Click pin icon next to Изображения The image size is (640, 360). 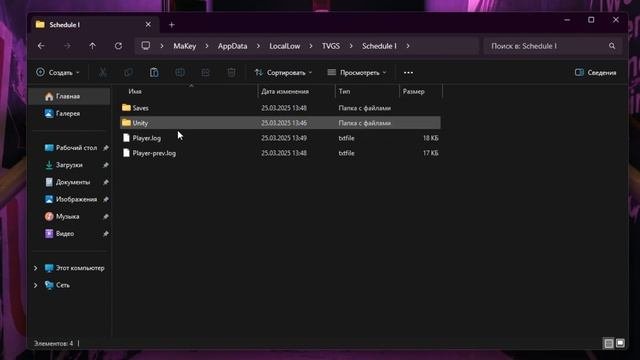106,199
